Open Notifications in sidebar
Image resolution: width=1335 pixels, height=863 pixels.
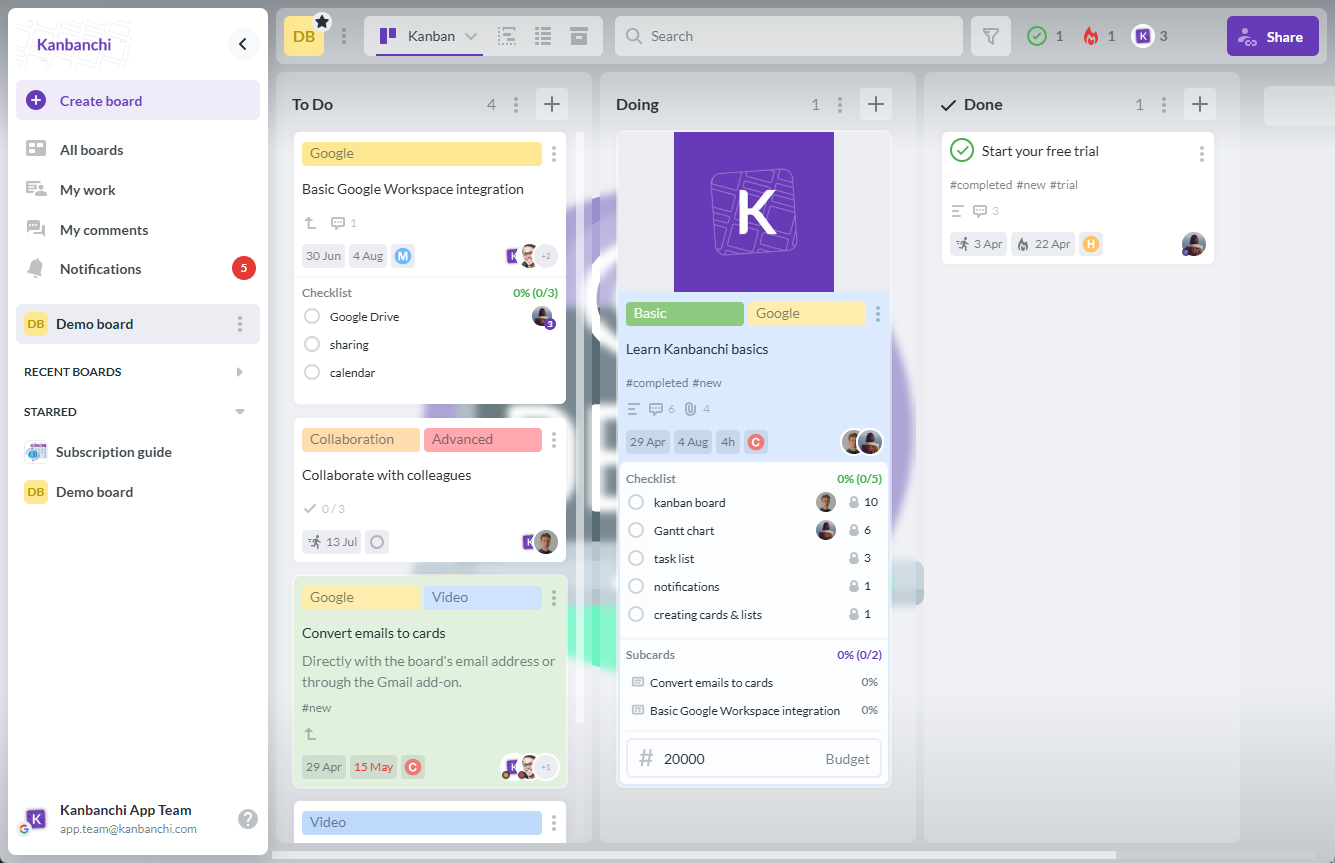coord(138,269)
